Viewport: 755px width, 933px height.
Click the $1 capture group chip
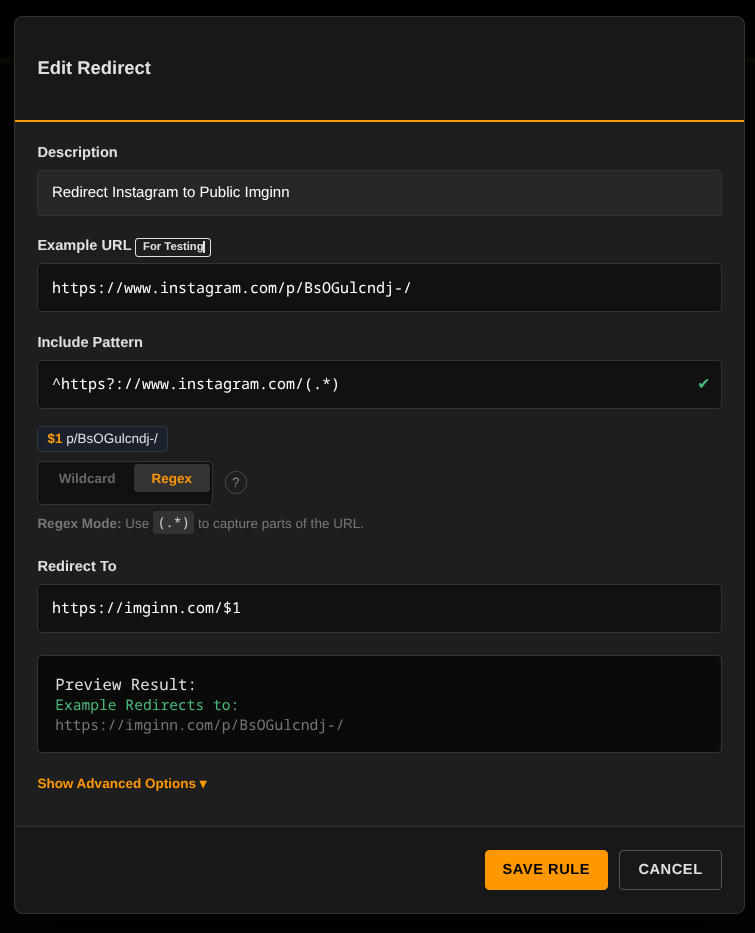coord(102,438)
